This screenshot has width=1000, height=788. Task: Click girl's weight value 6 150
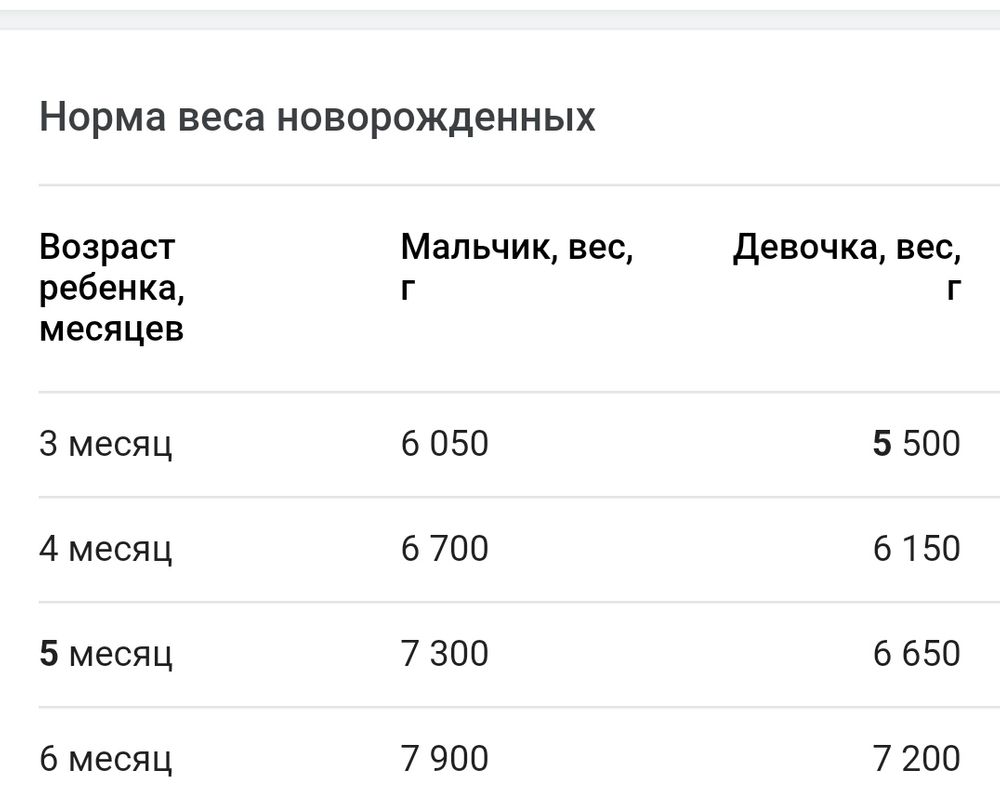coord(916,548)
